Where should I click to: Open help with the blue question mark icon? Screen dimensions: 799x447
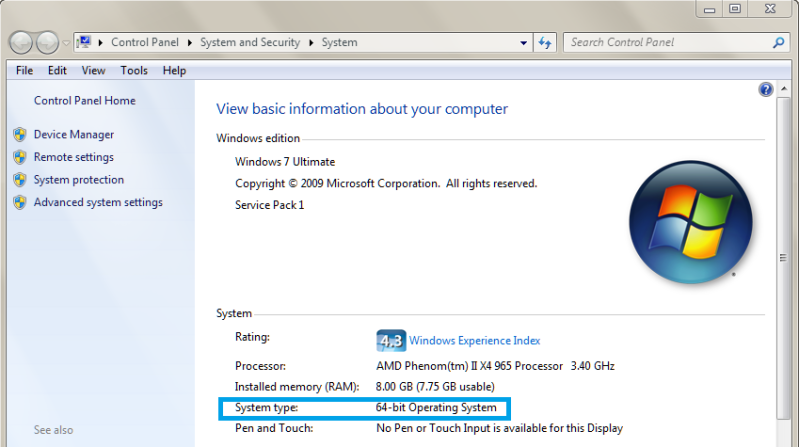(765, 90)
